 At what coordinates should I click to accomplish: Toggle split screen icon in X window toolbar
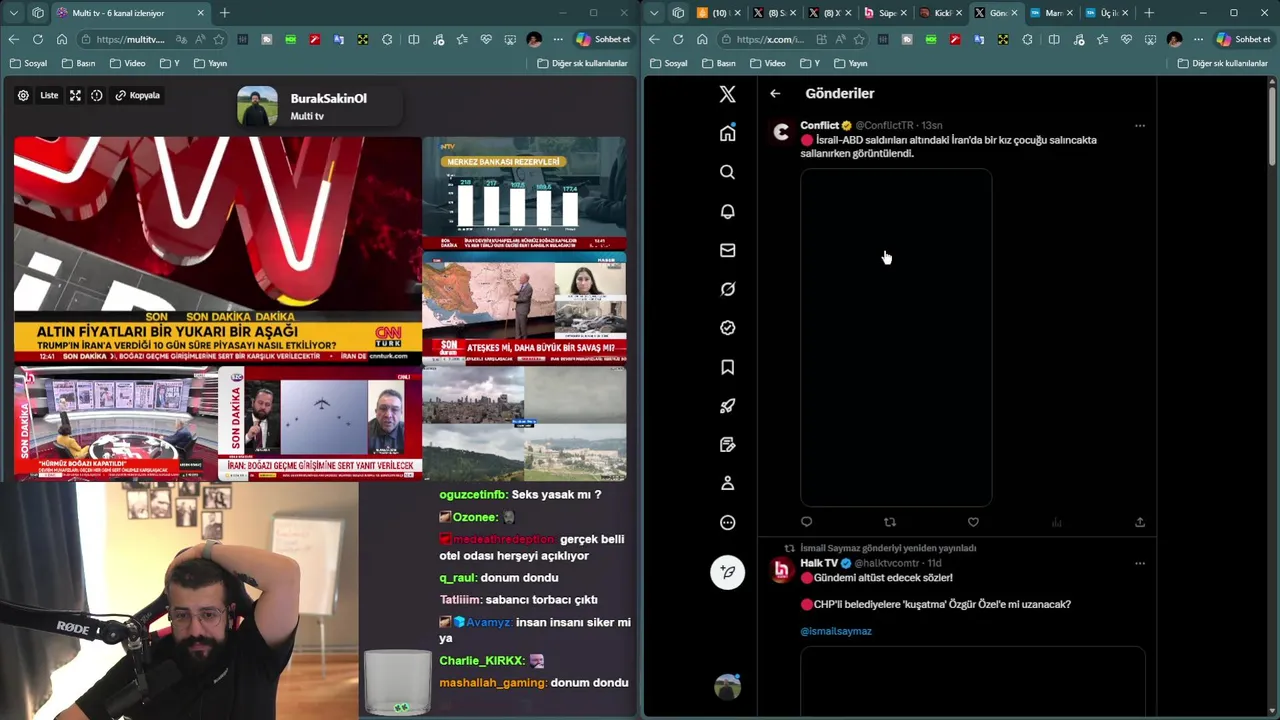pos(1053,39)
